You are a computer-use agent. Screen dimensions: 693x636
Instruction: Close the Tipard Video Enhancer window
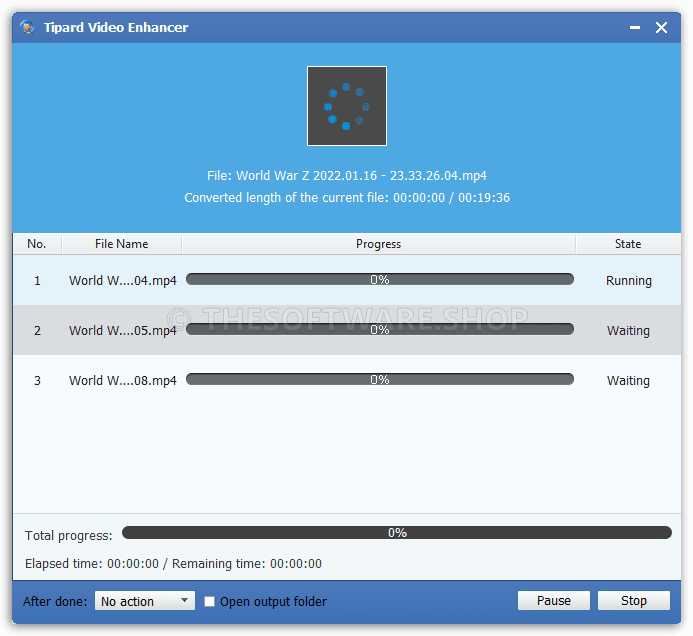pos(661,27)
